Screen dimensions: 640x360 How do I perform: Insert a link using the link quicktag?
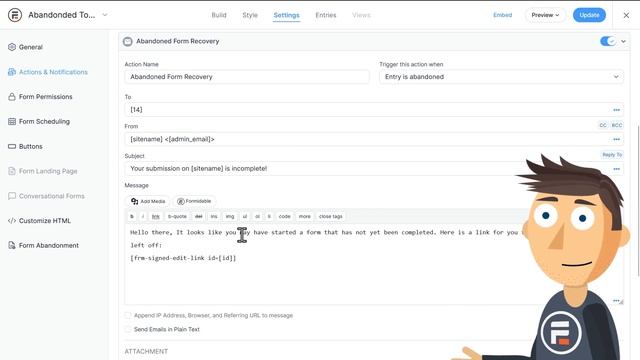(x=156, y=216)
